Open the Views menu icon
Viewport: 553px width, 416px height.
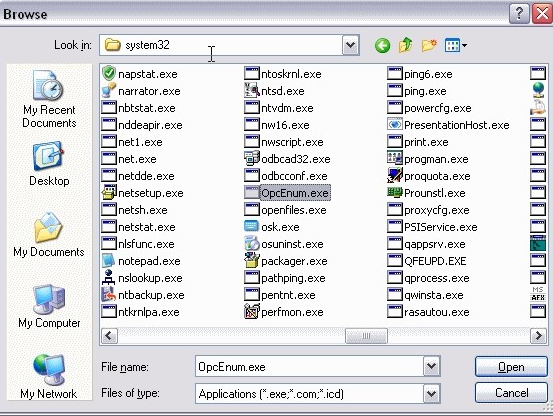(x=456, y=45)
